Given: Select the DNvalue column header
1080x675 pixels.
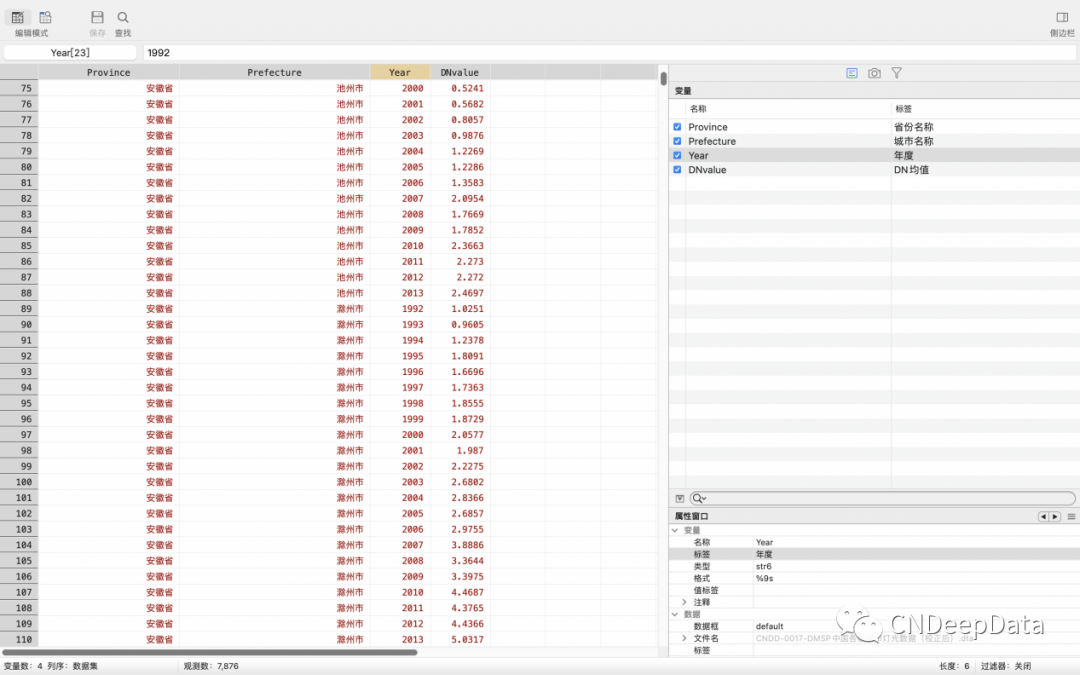Looking at the screenshot, I should (459, 72).
